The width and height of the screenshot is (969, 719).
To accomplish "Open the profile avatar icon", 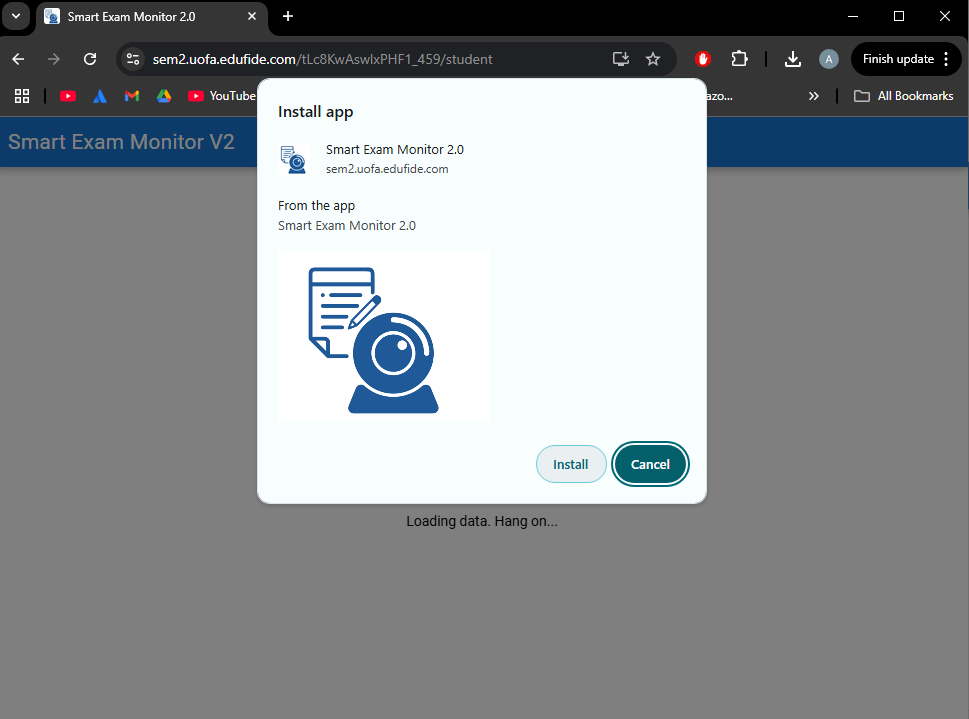I will [x=828, y=59].
